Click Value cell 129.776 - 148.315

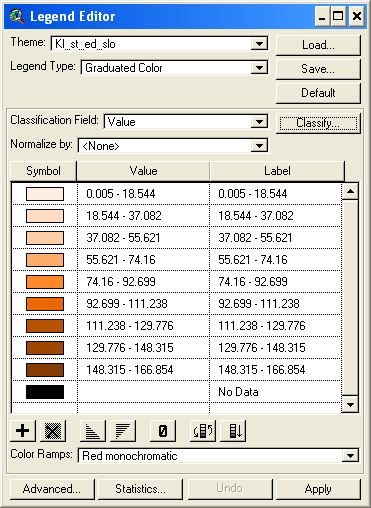pyautogui.click(x=143, y=348)
